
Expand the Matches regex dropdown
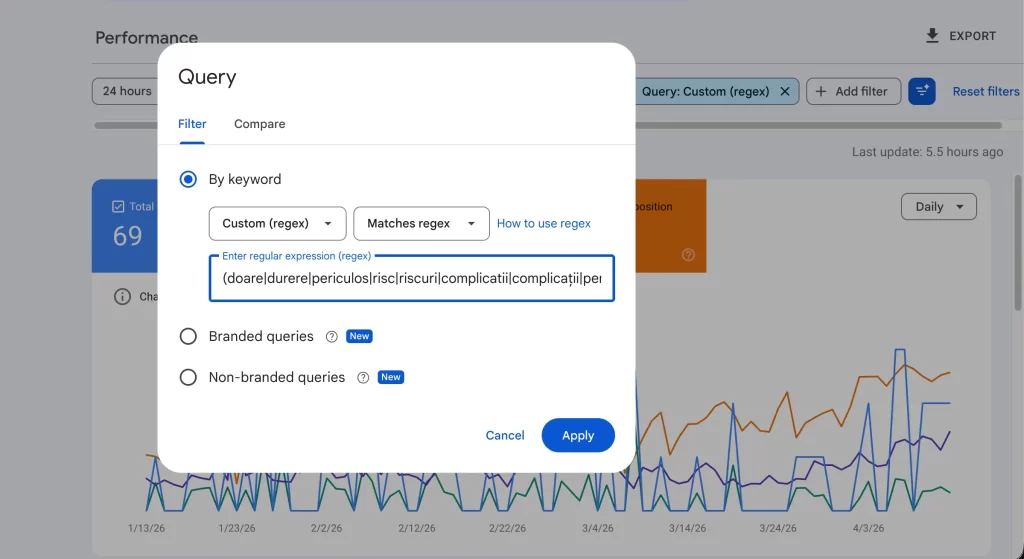[421, 224]
